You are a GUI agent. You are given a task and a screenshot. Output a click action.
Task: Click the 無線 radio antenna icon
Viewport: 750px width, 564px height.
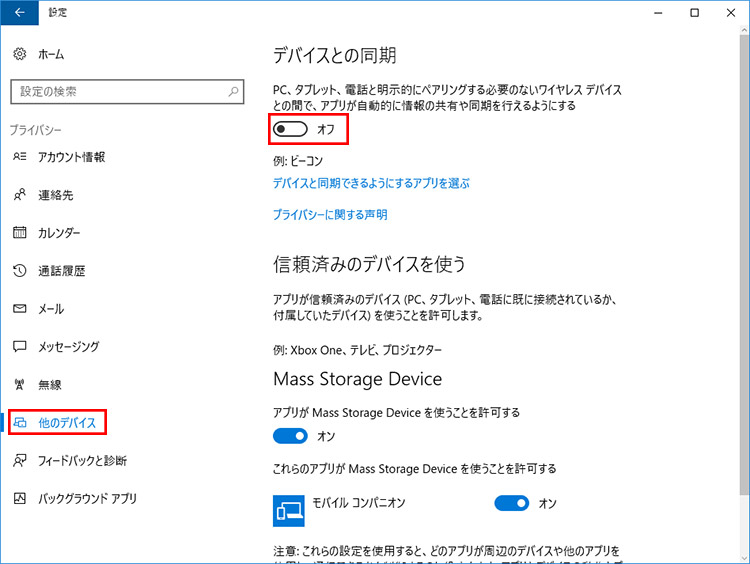tap(20, 384)
